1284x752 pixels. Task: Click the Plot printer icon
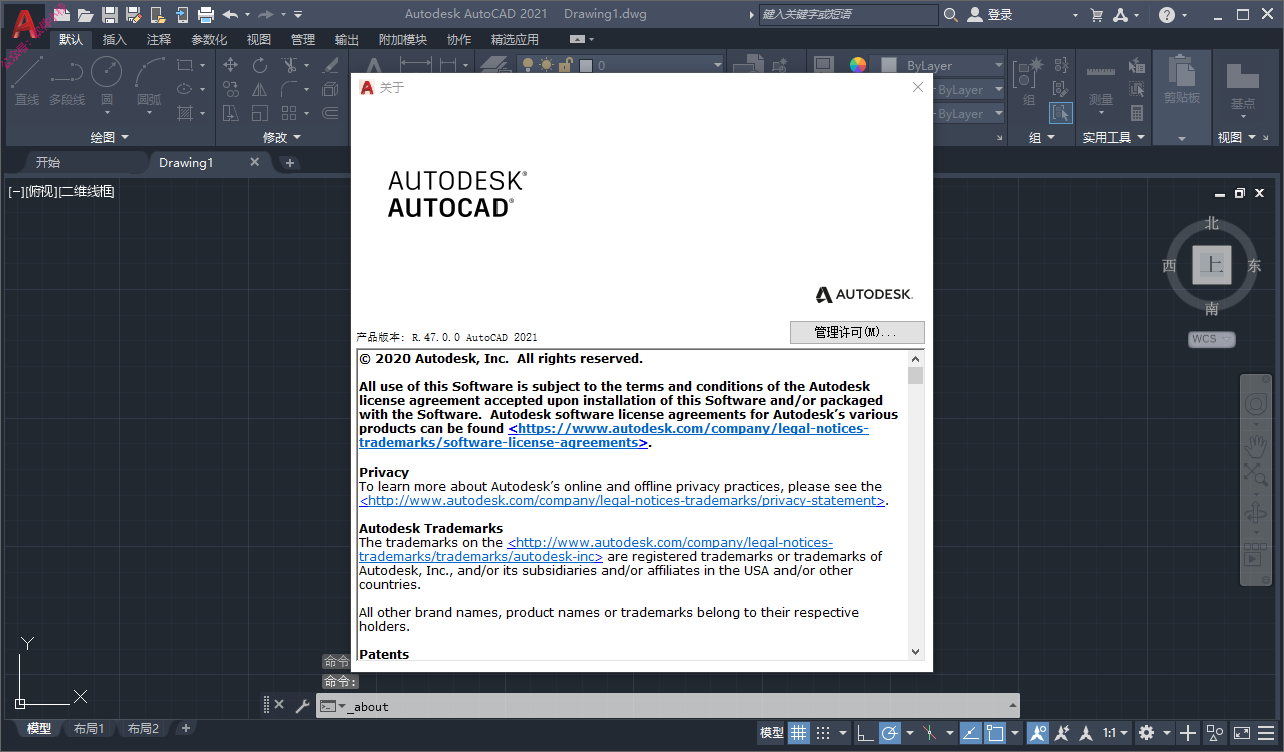coord(206,14)
